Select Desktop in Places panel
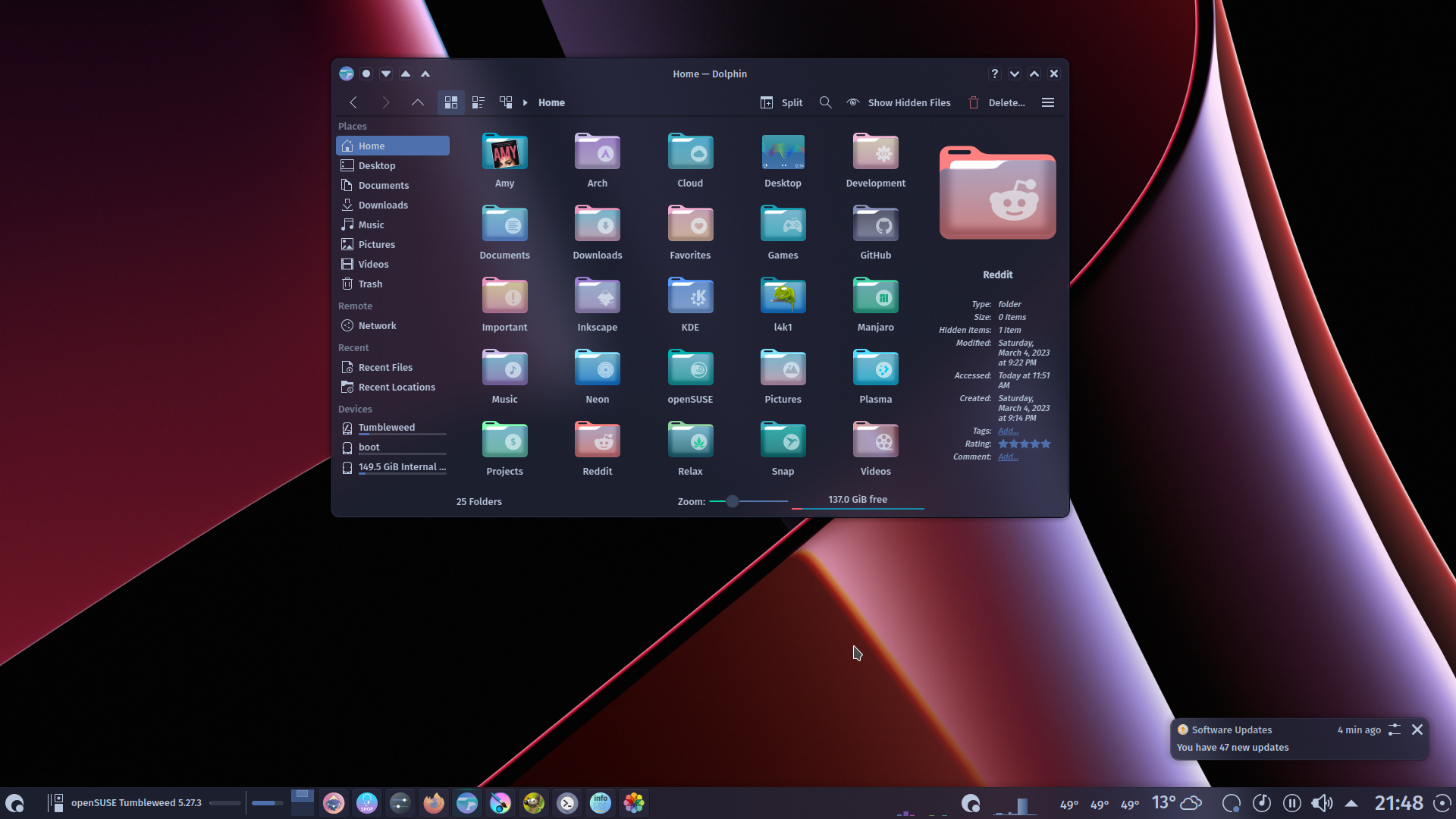1456x819 pixels. pos(393,165)
